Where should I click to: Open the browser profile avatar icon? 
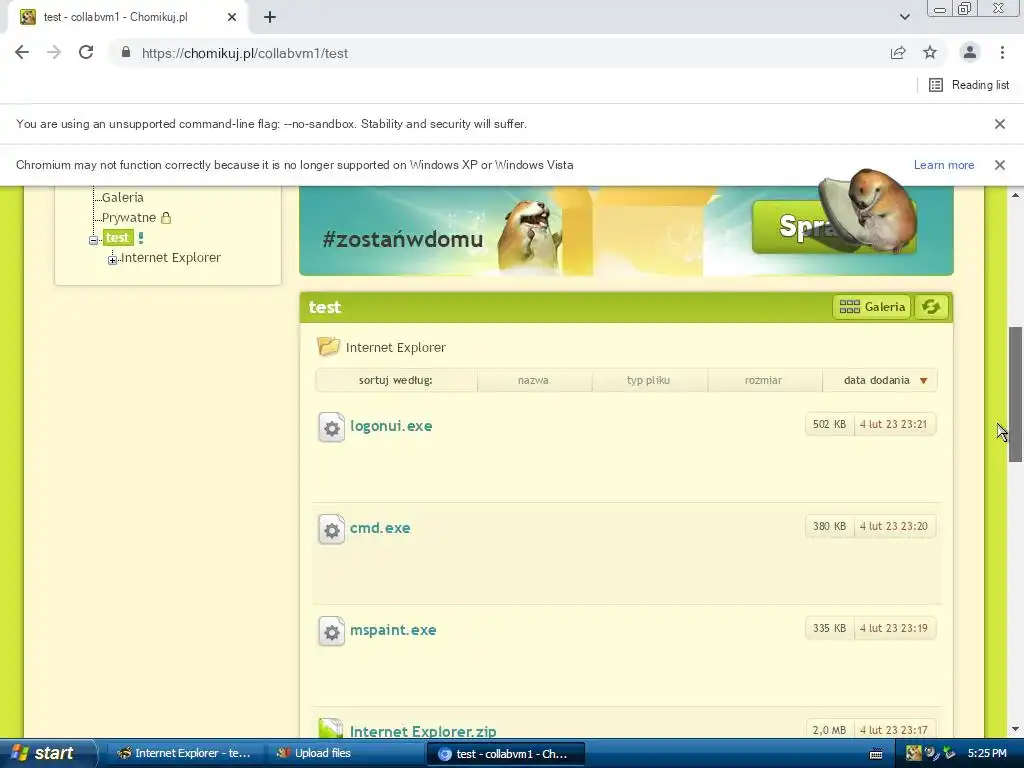[970, 53]
